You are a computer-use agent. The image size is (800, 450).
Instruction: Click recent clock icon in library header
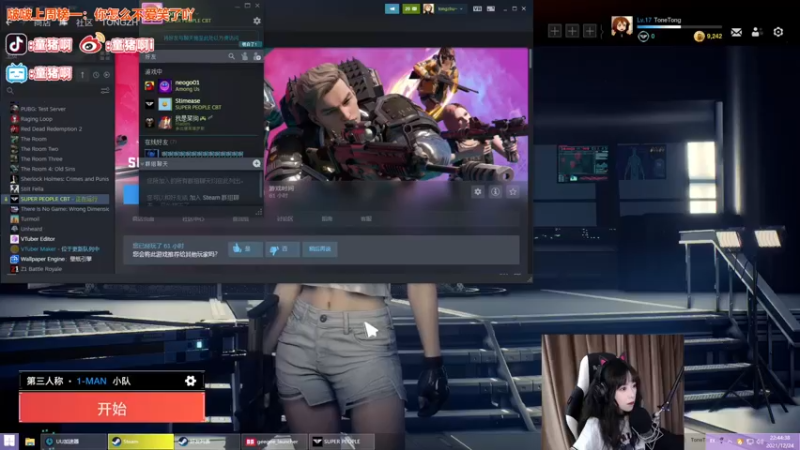click(96, 75)
